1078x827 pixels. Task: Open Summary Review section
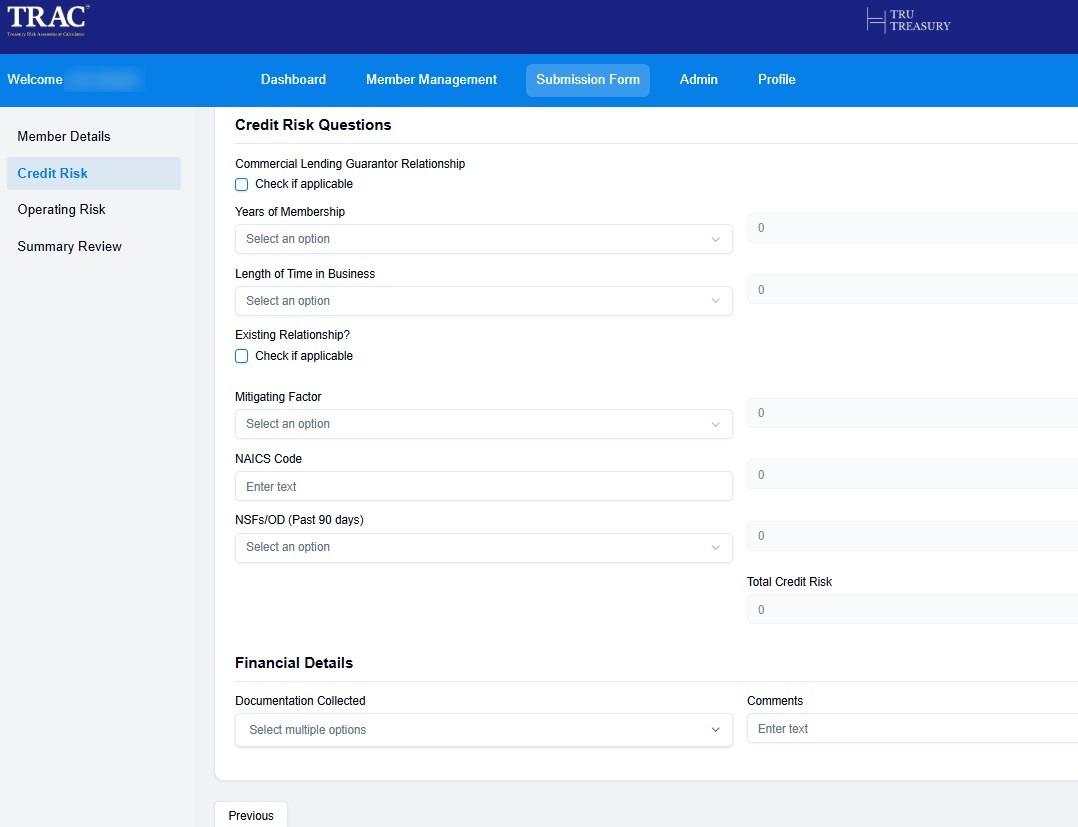tap(94, 246)
